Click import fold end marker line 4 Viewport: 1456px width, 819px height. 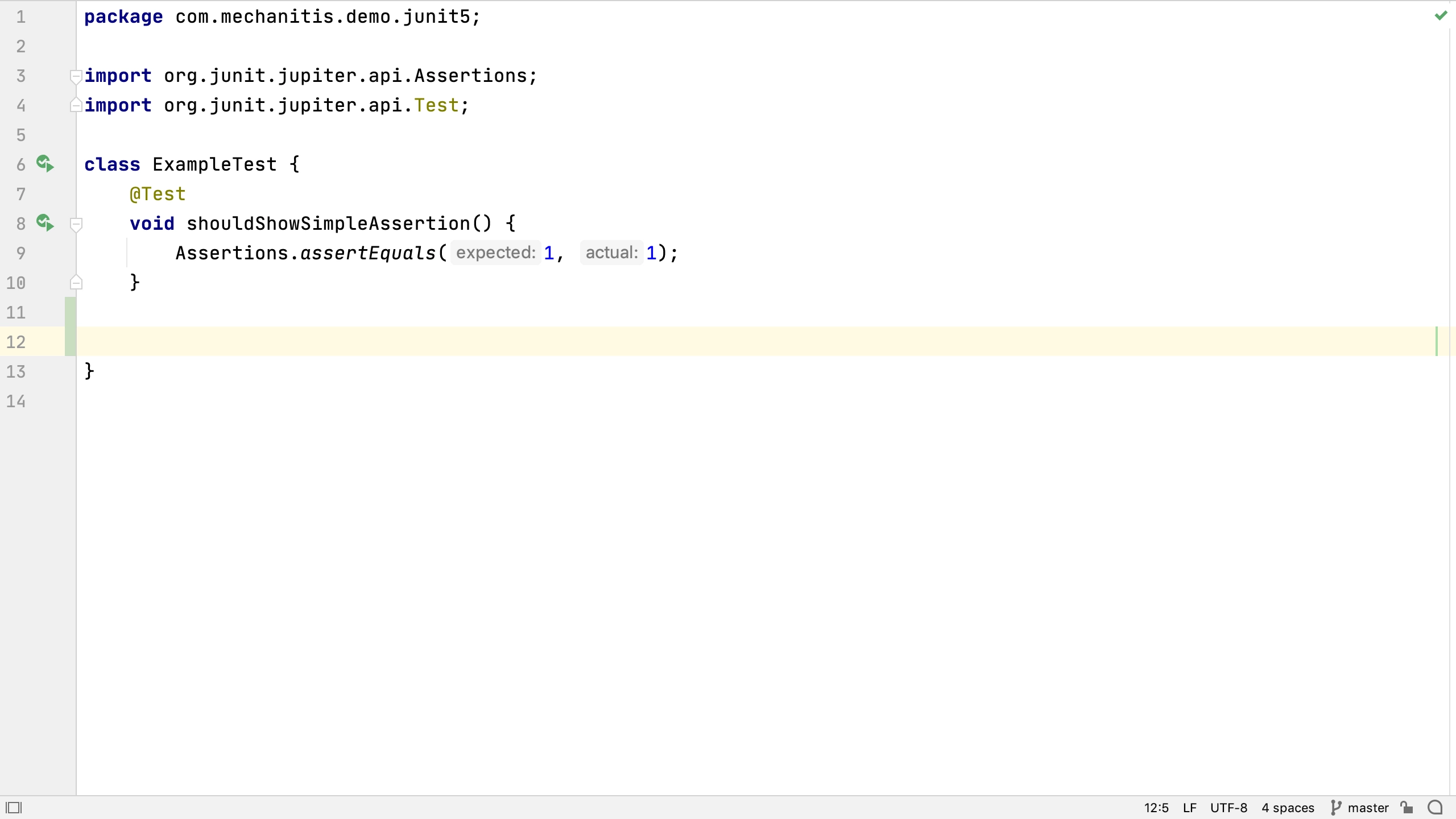click(76, 105)
